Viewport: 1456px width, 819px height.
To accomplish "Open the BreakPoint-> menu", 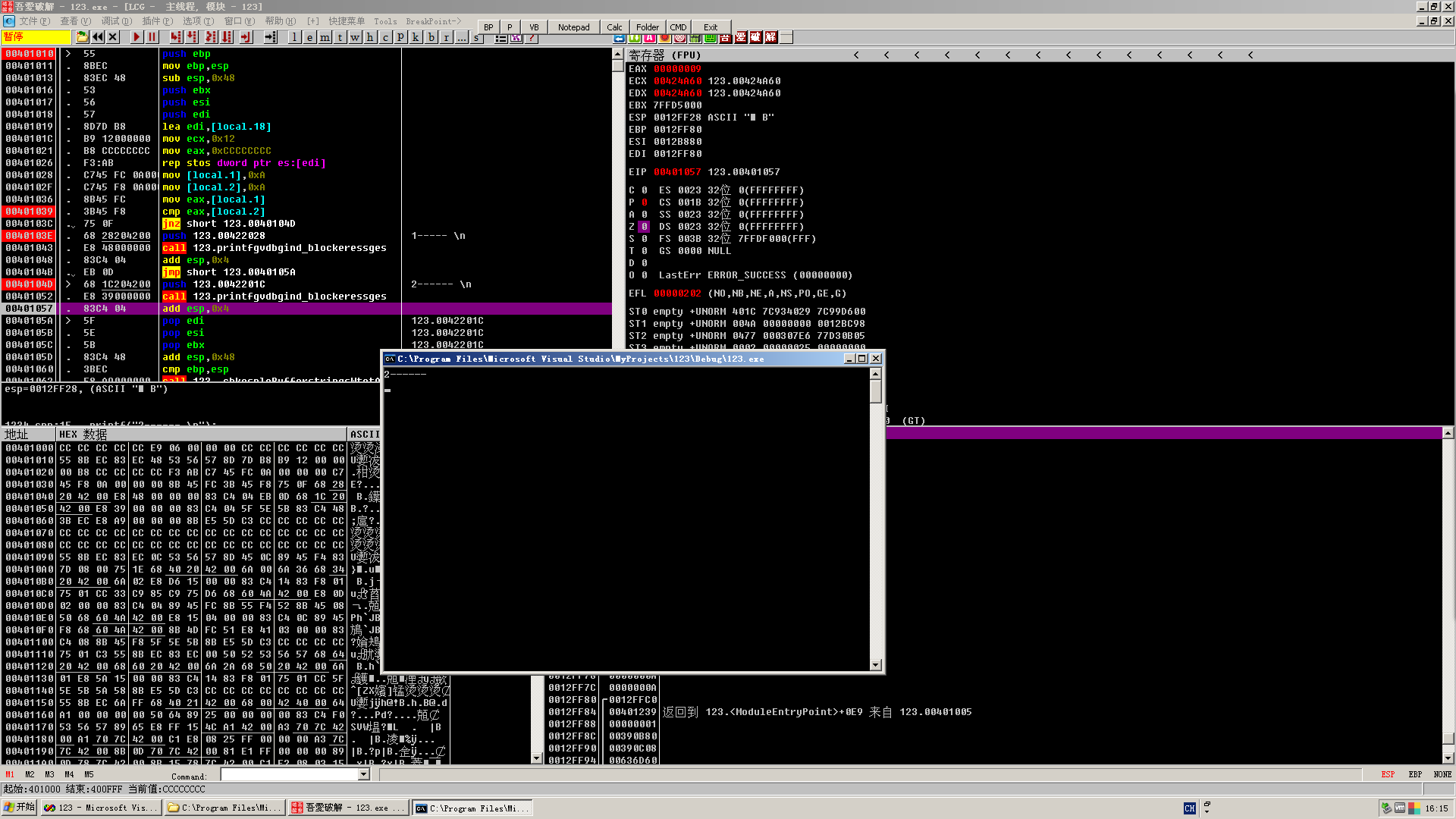I will pyautogui.click(x=433, y=21).
